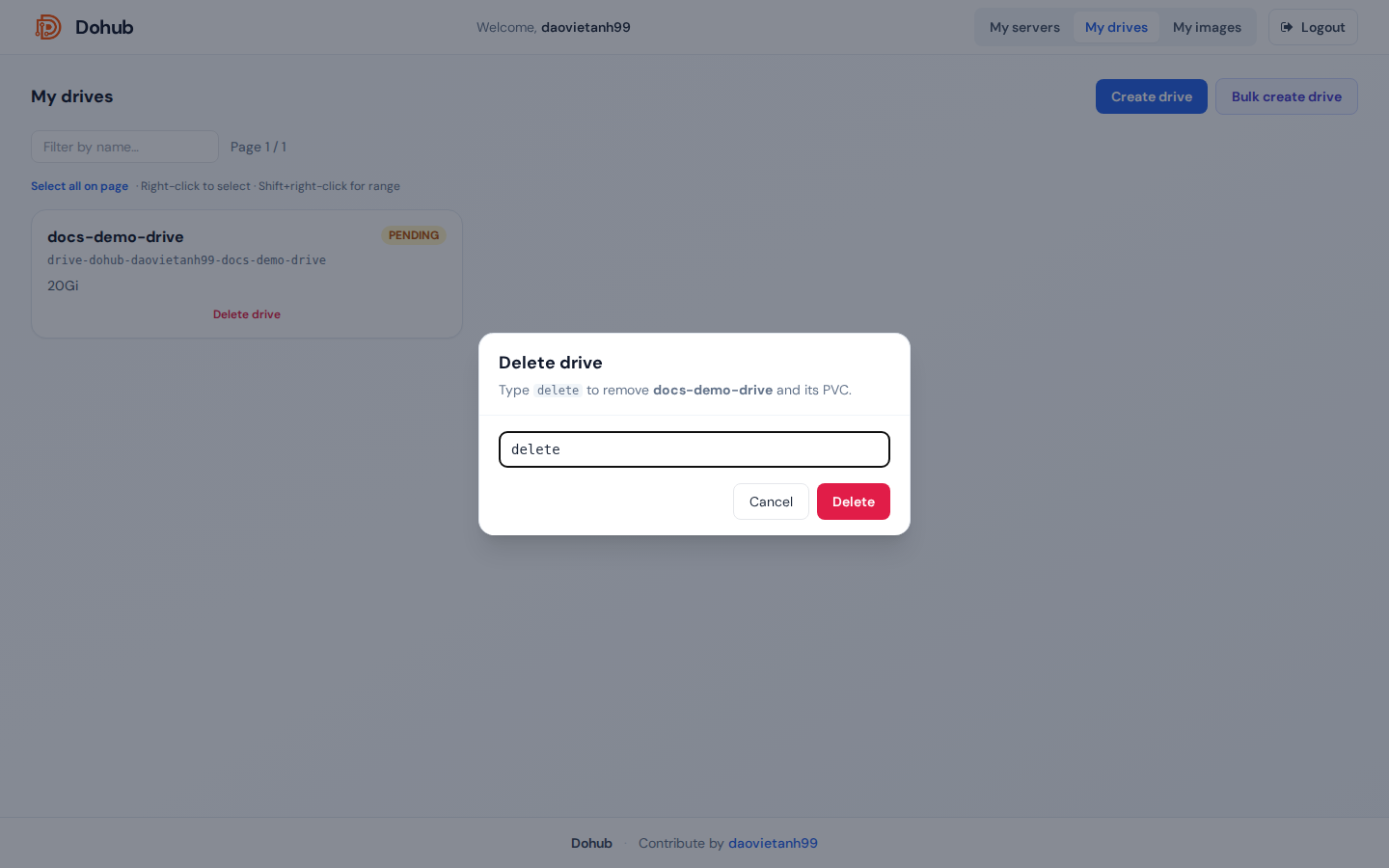Open the My servers tab
The height and width of the screenshot is (868, 1389).
click(1024, 27)
